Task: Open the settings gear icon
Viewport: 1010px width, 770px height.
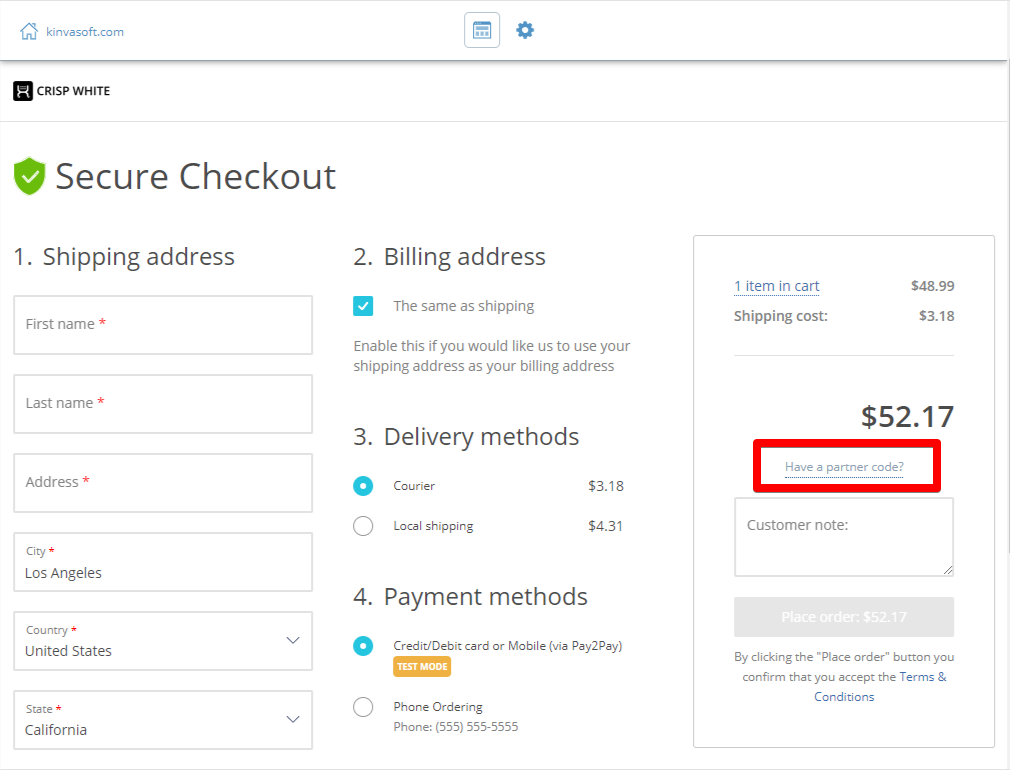Action: click(x=525, y=30)
